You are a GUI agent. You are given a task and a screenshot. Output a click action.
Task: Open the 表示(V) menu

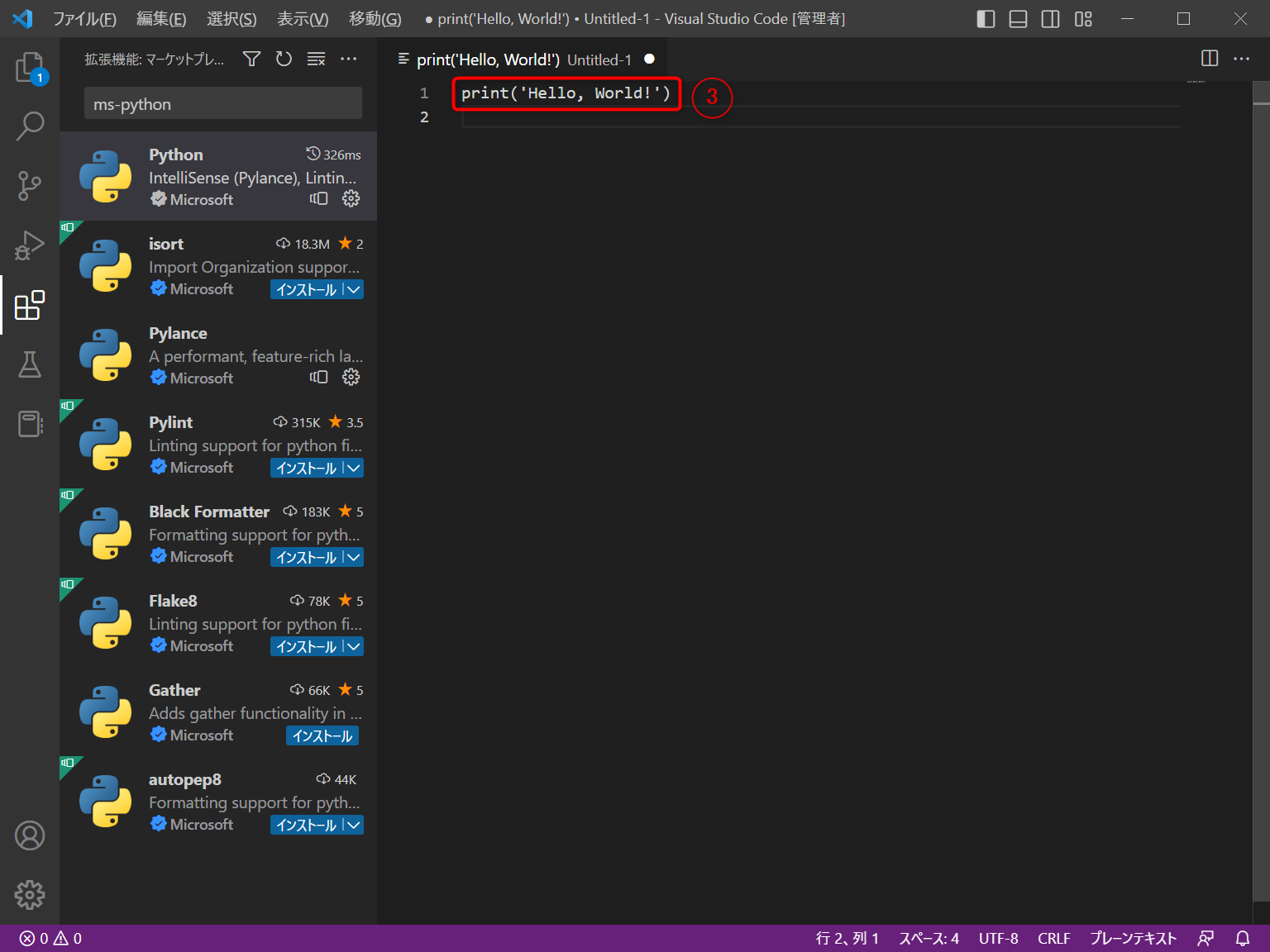(x=303, y=18)
